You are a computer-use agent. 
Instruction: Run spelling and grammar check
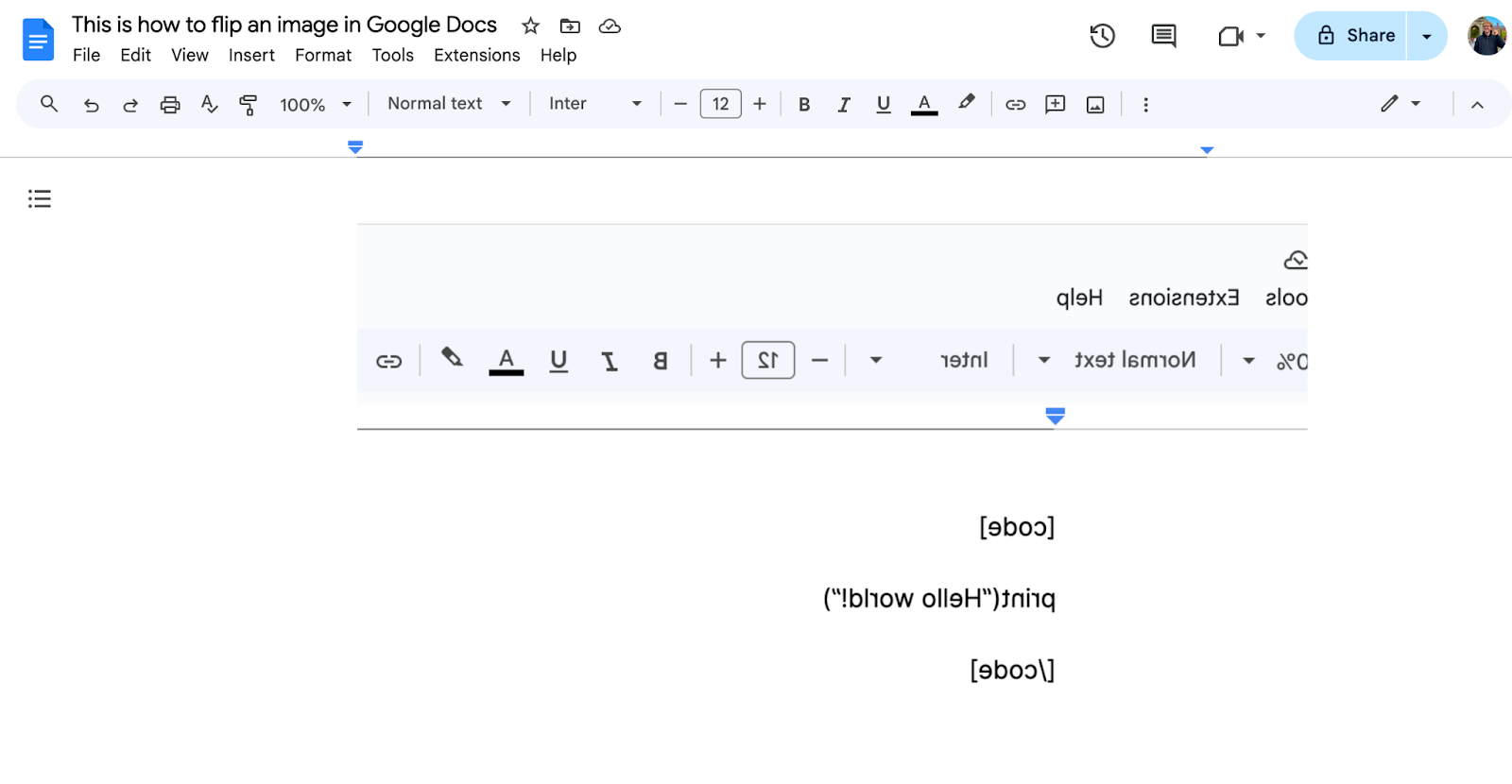coord(210,105)
